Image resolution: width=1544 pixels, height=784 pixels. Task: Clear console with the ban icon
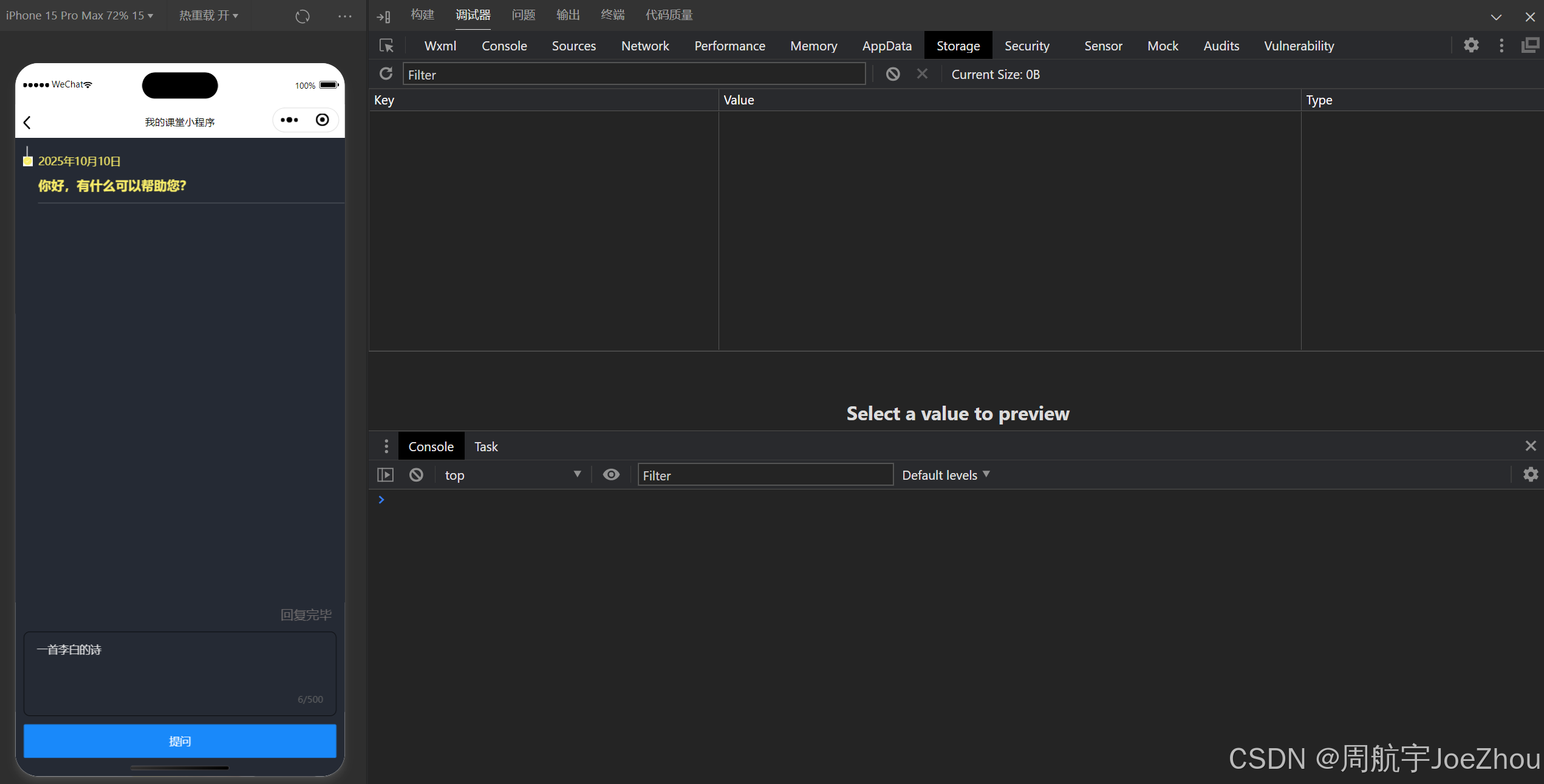(416, 475)
